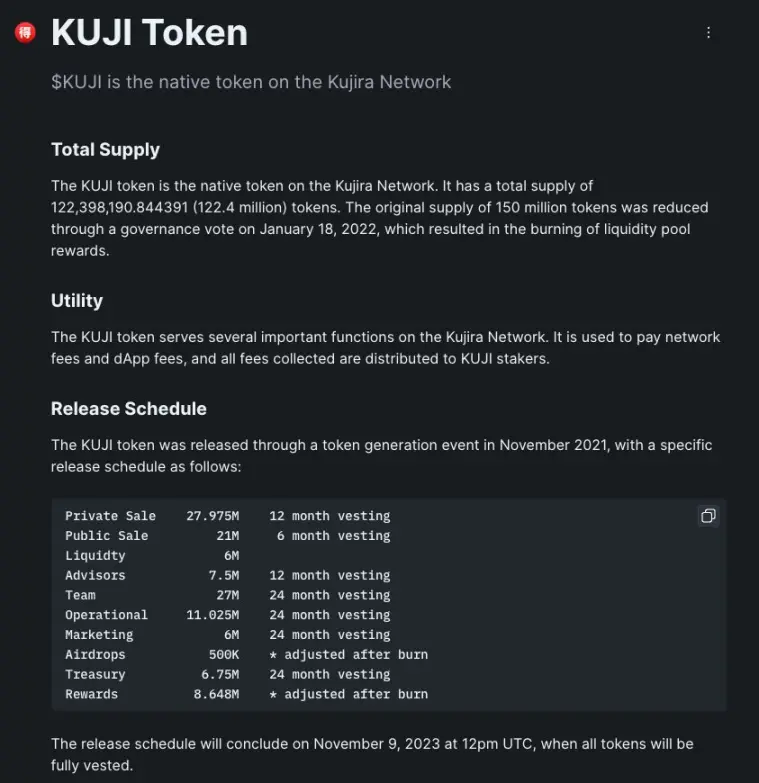Click the Liquidty 6M row
This screenshot has width=759, height=783.
152,555
